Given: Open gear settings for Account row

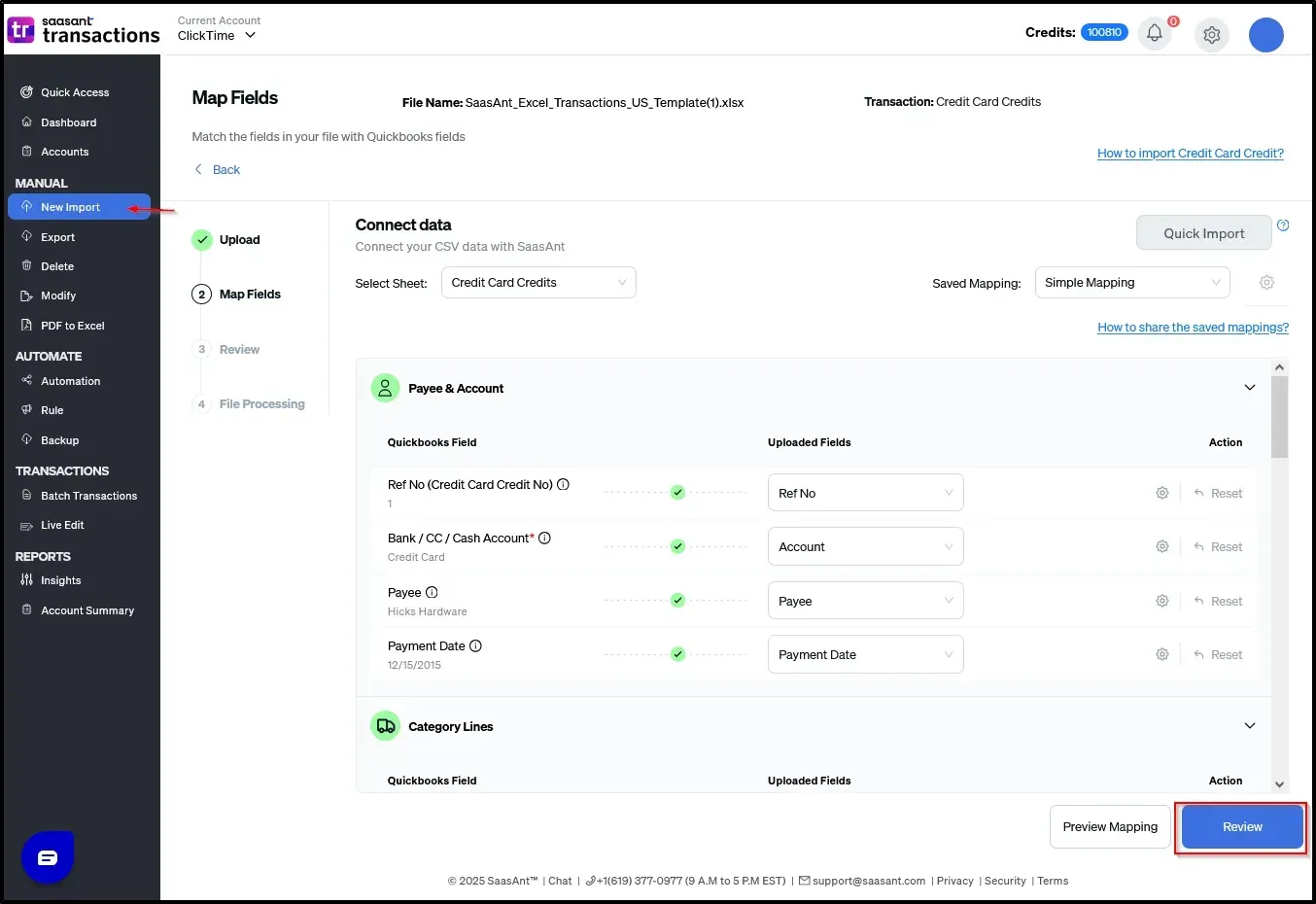Looking at the screenshot, I should (x=1161, y=546).
